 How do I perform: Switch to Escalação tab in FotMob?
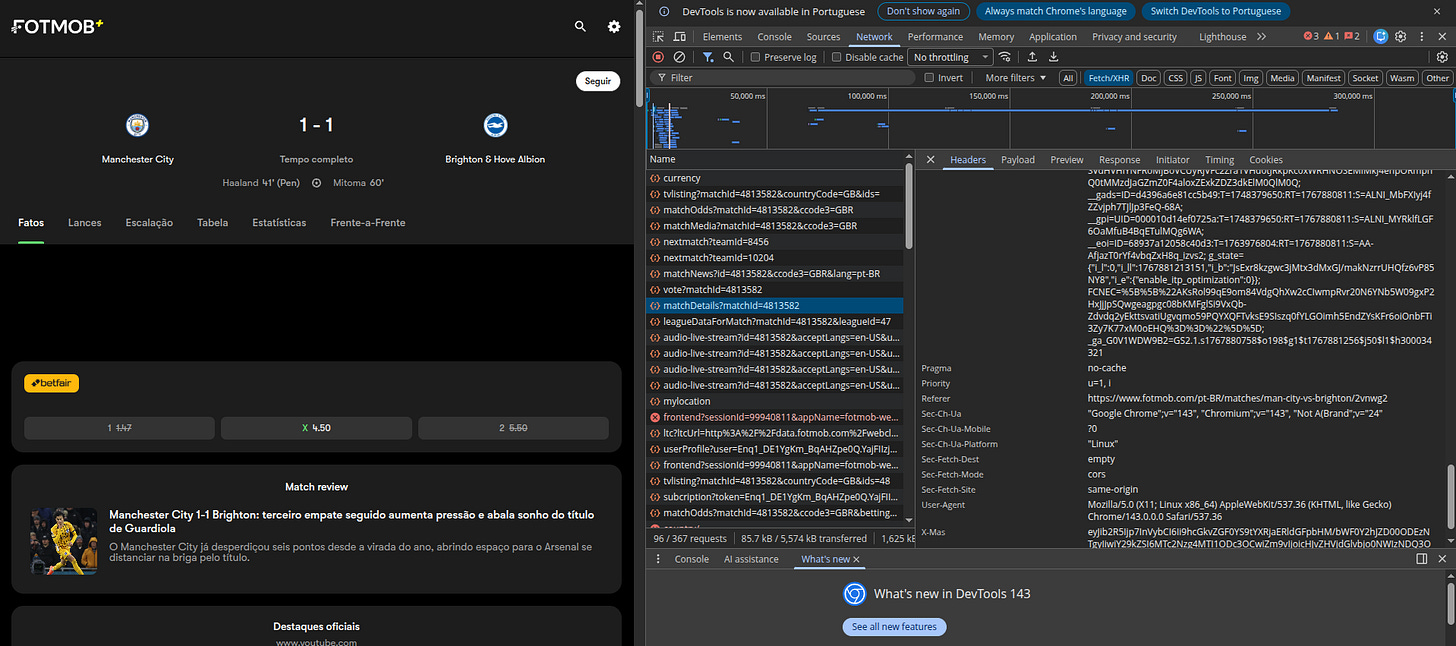coord(149,223)
